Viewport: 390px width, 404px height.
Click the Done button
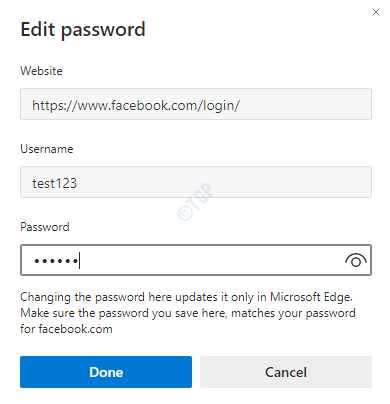pyautogui.click(x=106, y=372)
